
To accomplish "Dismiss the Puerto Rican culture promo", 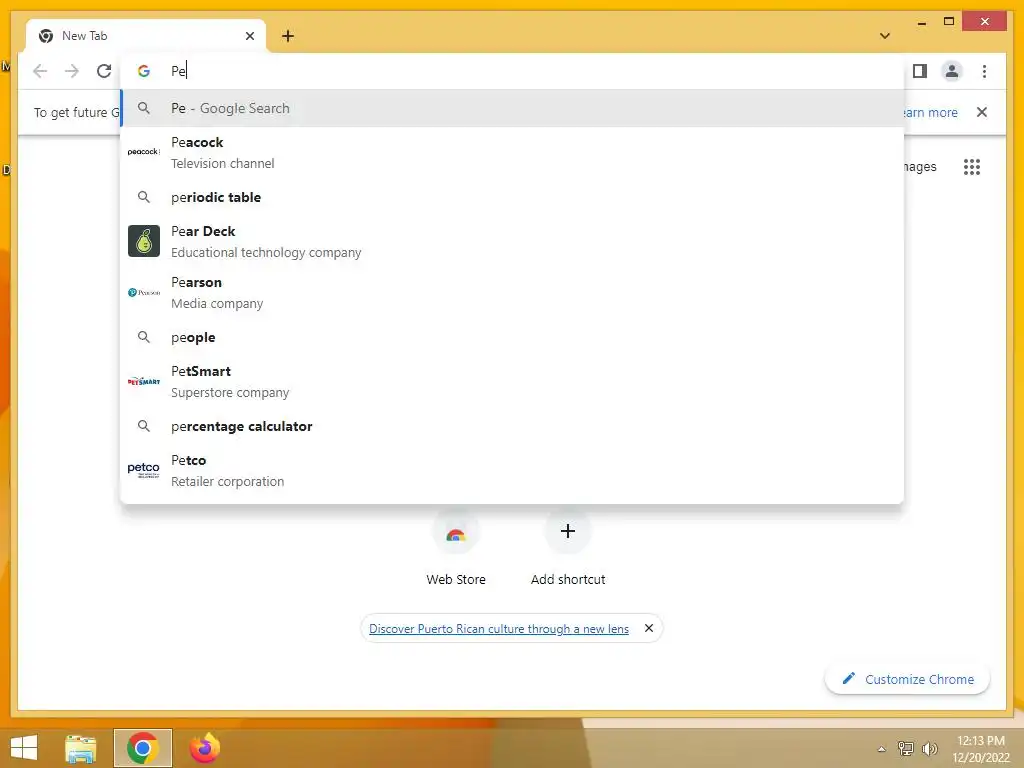I will click(648, 628).
